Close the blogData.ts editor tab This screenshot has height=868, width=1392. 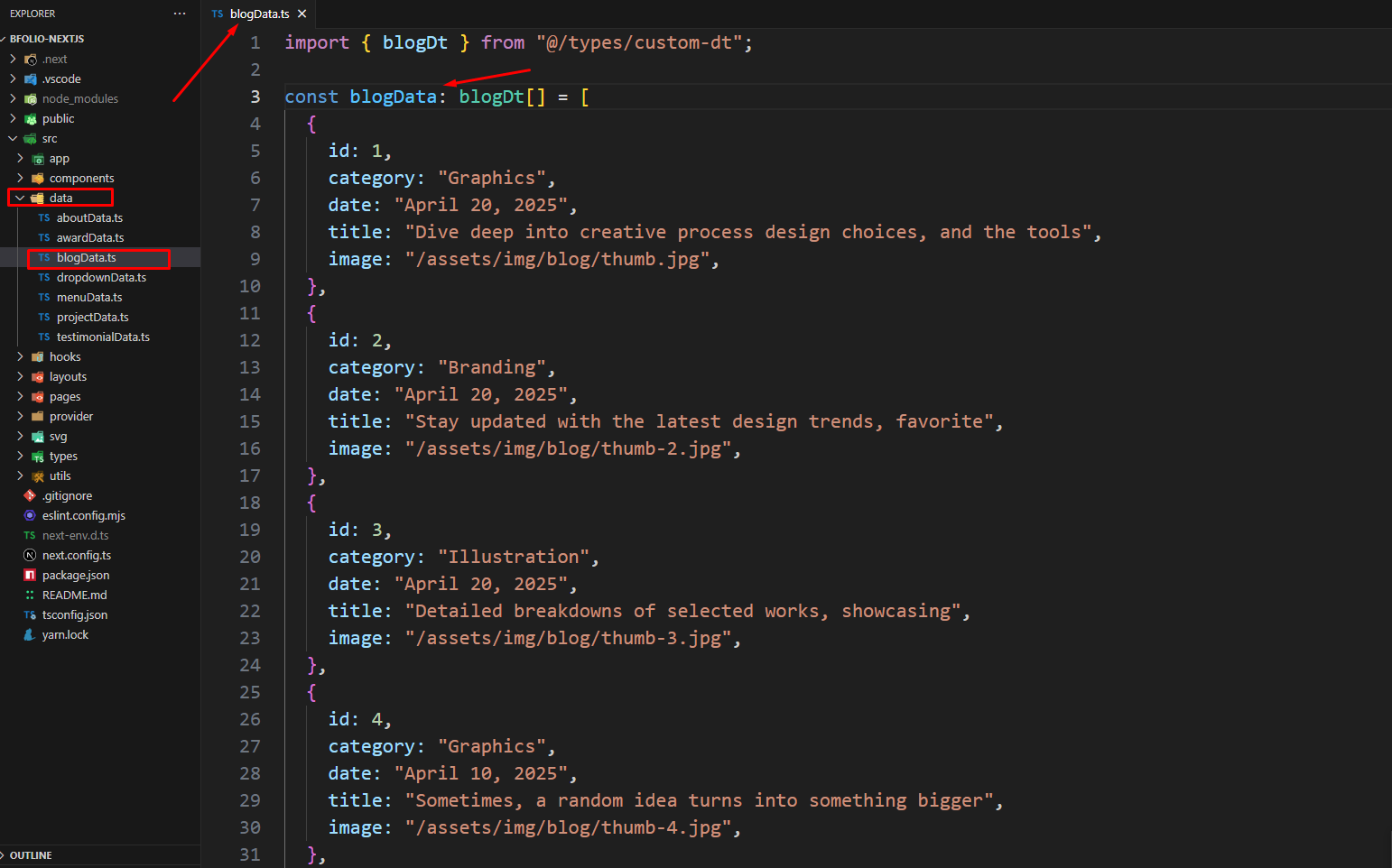click(x=302, y=14)
